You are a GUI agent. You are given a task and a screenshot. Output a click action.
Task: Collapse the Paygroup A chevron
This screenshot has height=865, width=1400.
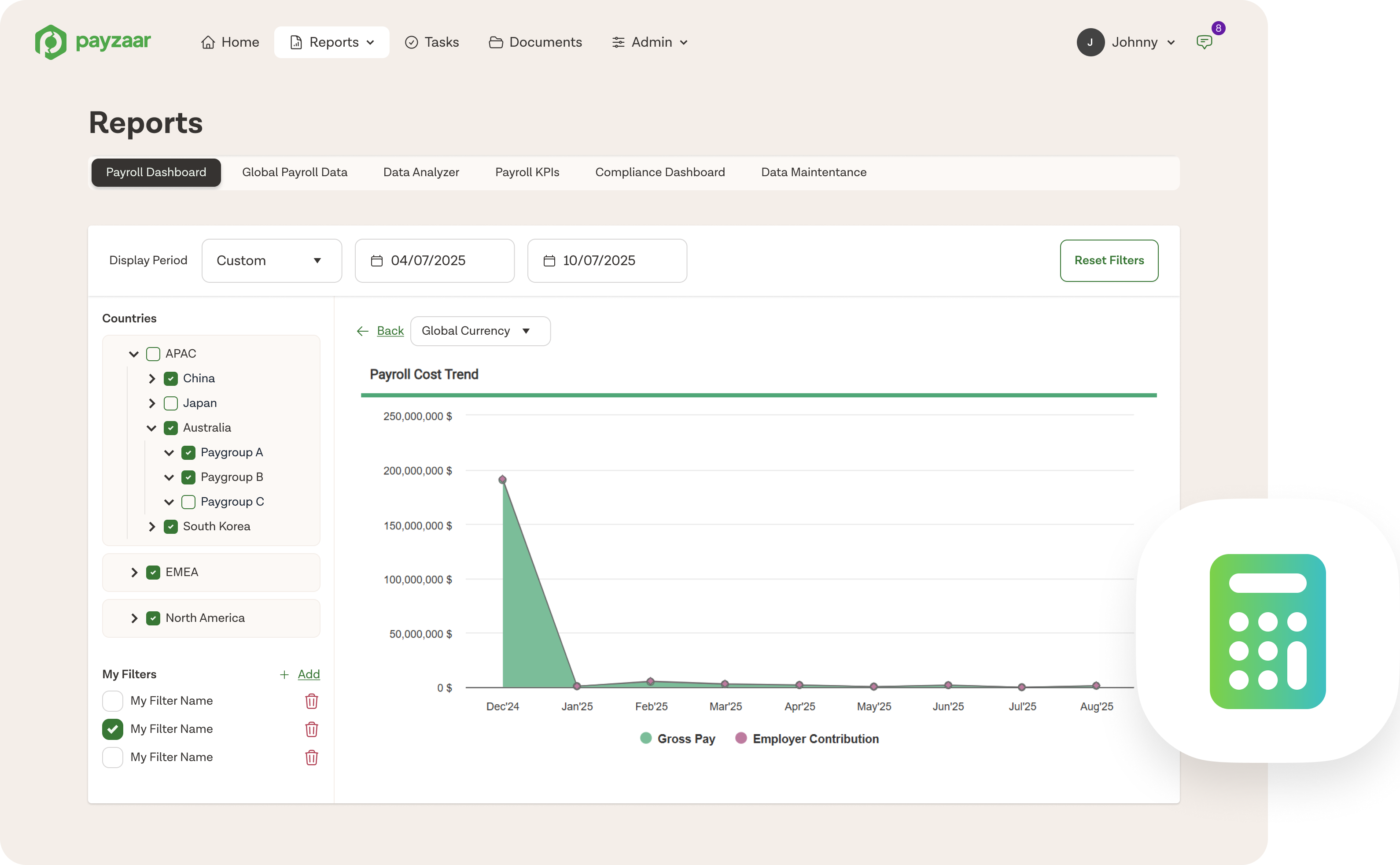(x=169, y=452)
